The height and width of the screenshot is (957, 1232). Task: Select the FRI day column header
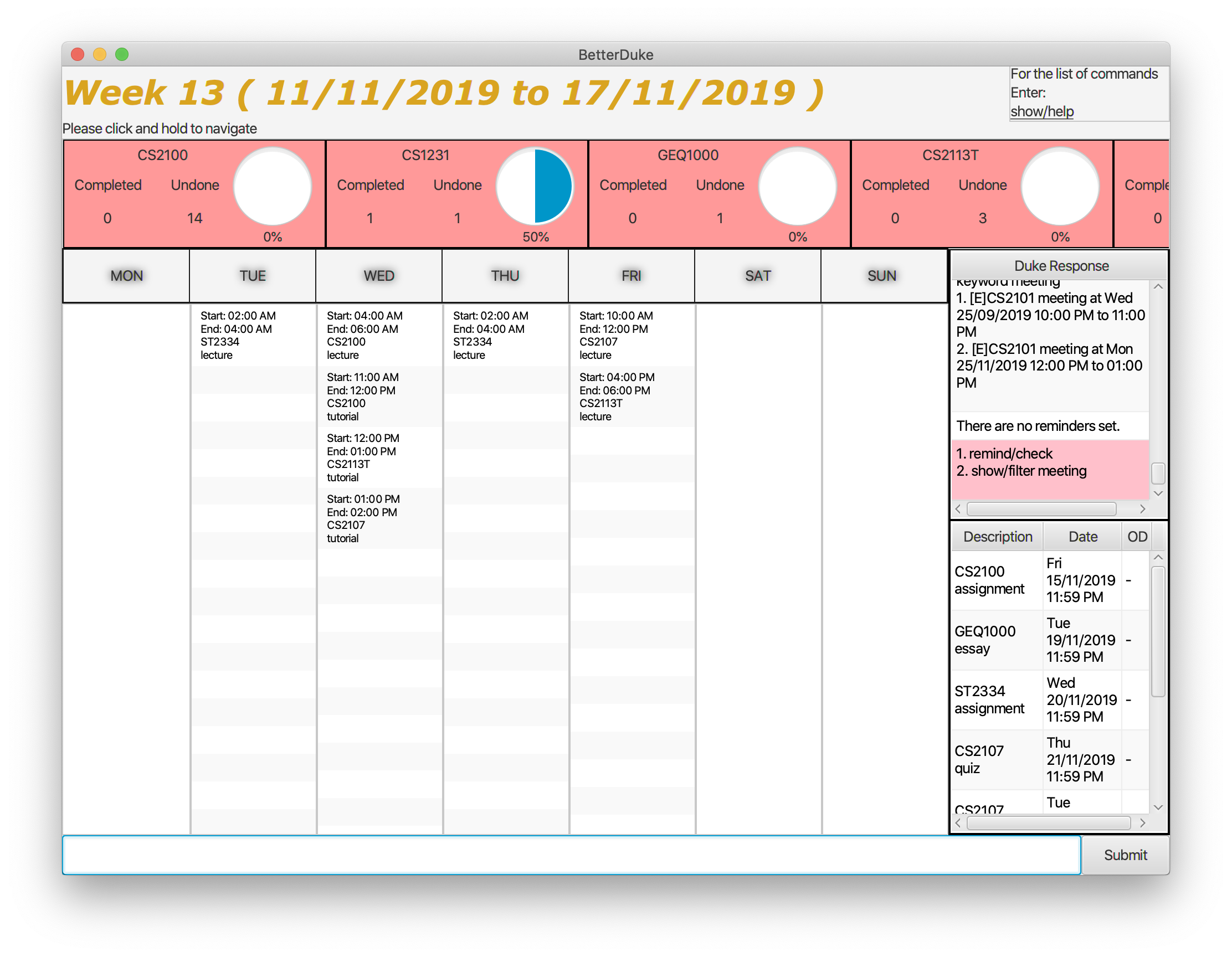[630, 276]
